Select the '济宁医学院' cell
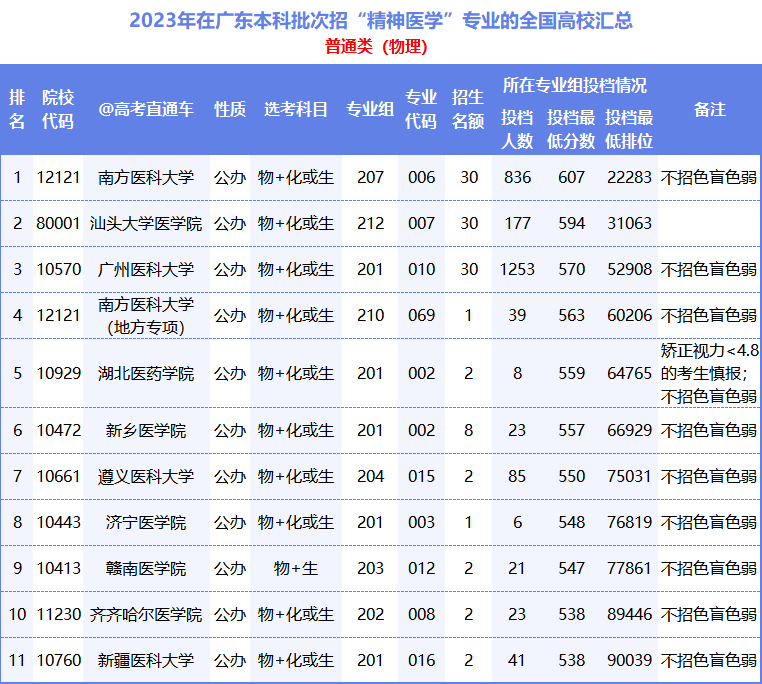The width and height of the screenshot is (762, 684). point(146,523)
